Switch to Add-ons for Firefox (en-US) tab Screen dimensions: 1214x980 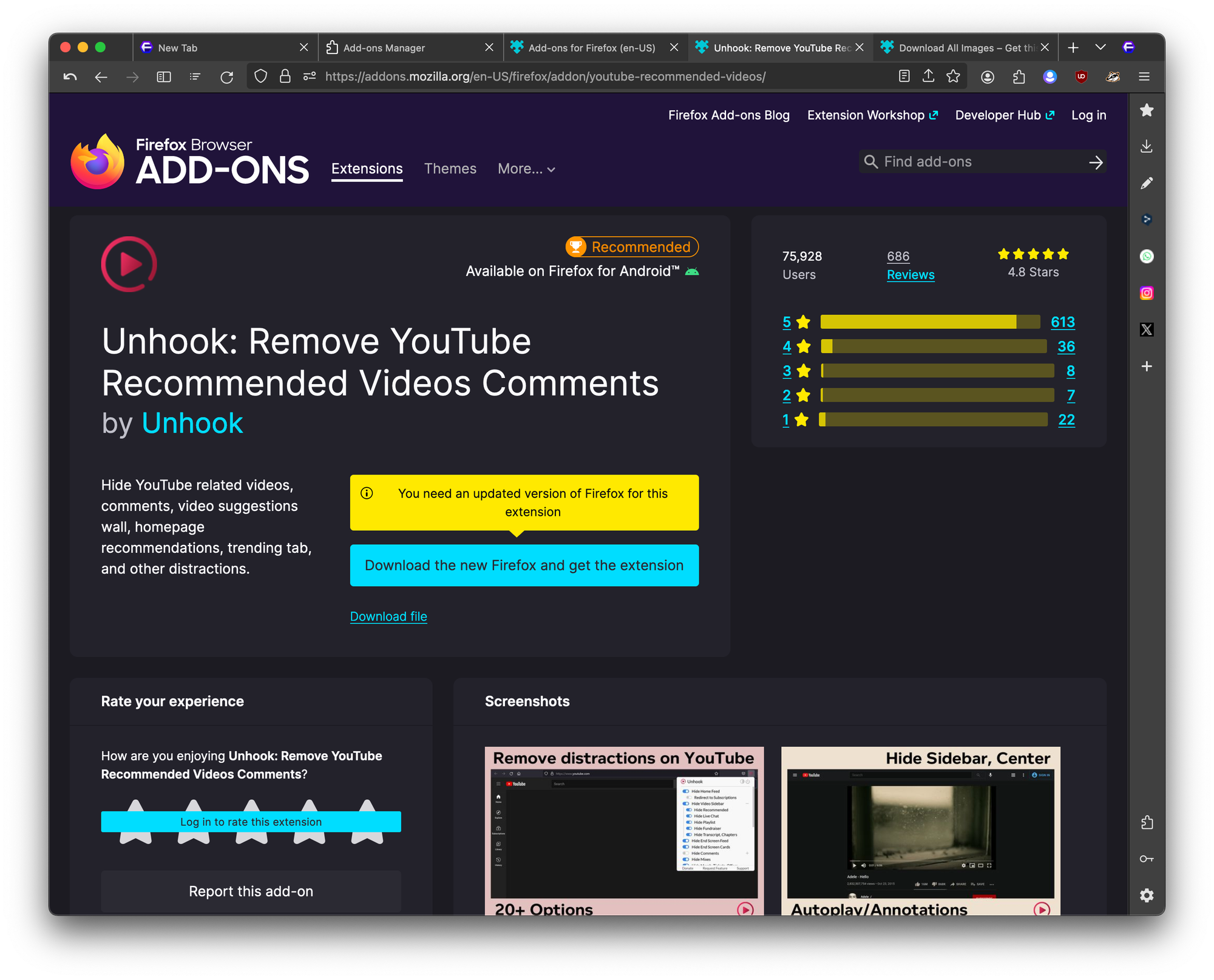595,47
